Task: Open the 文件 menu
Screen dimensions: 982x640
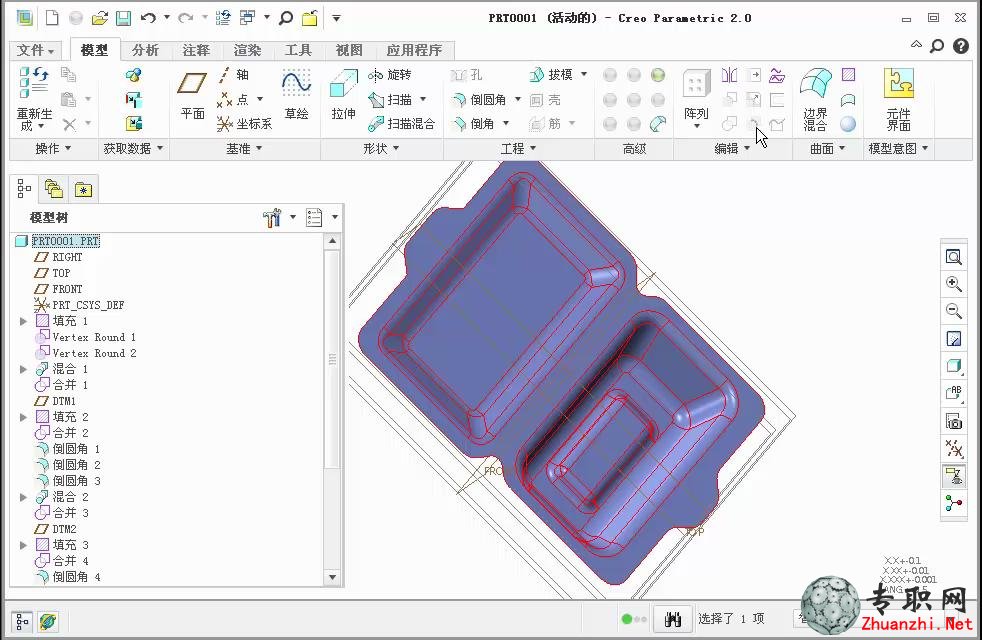Action: 35,50
